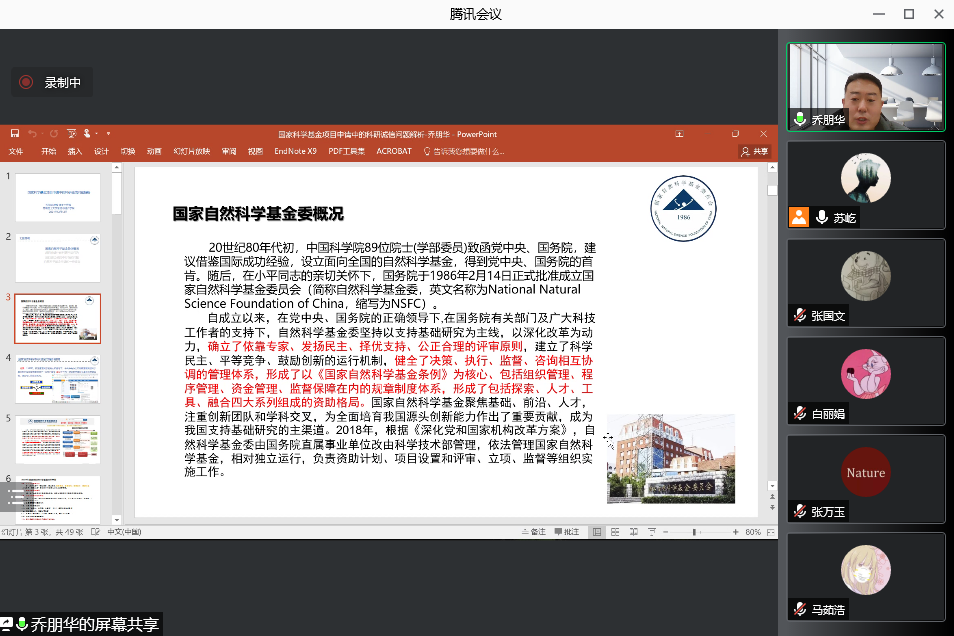Open the EndNote X9 ribbon tab
Screen dimensions: 954x636
[x=295, y=151]
